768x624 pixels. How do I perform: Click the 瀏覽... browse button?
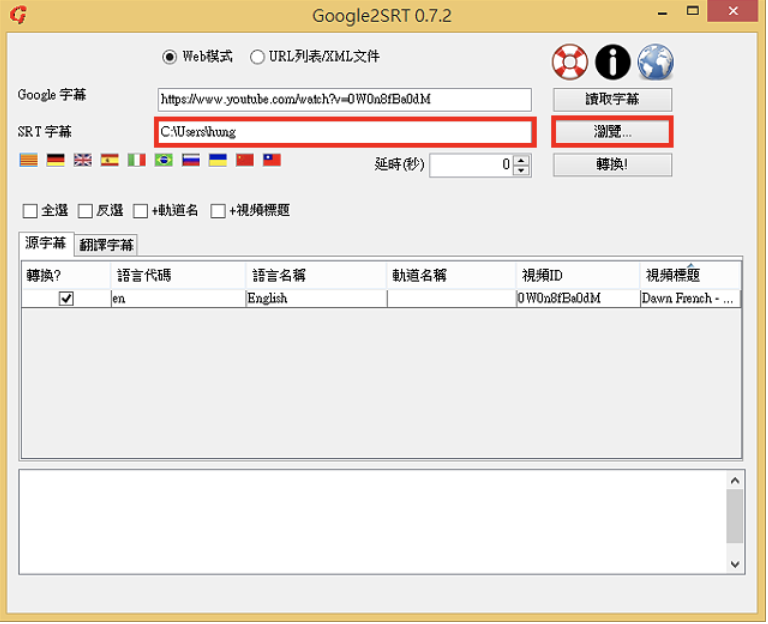click(612, 132)
